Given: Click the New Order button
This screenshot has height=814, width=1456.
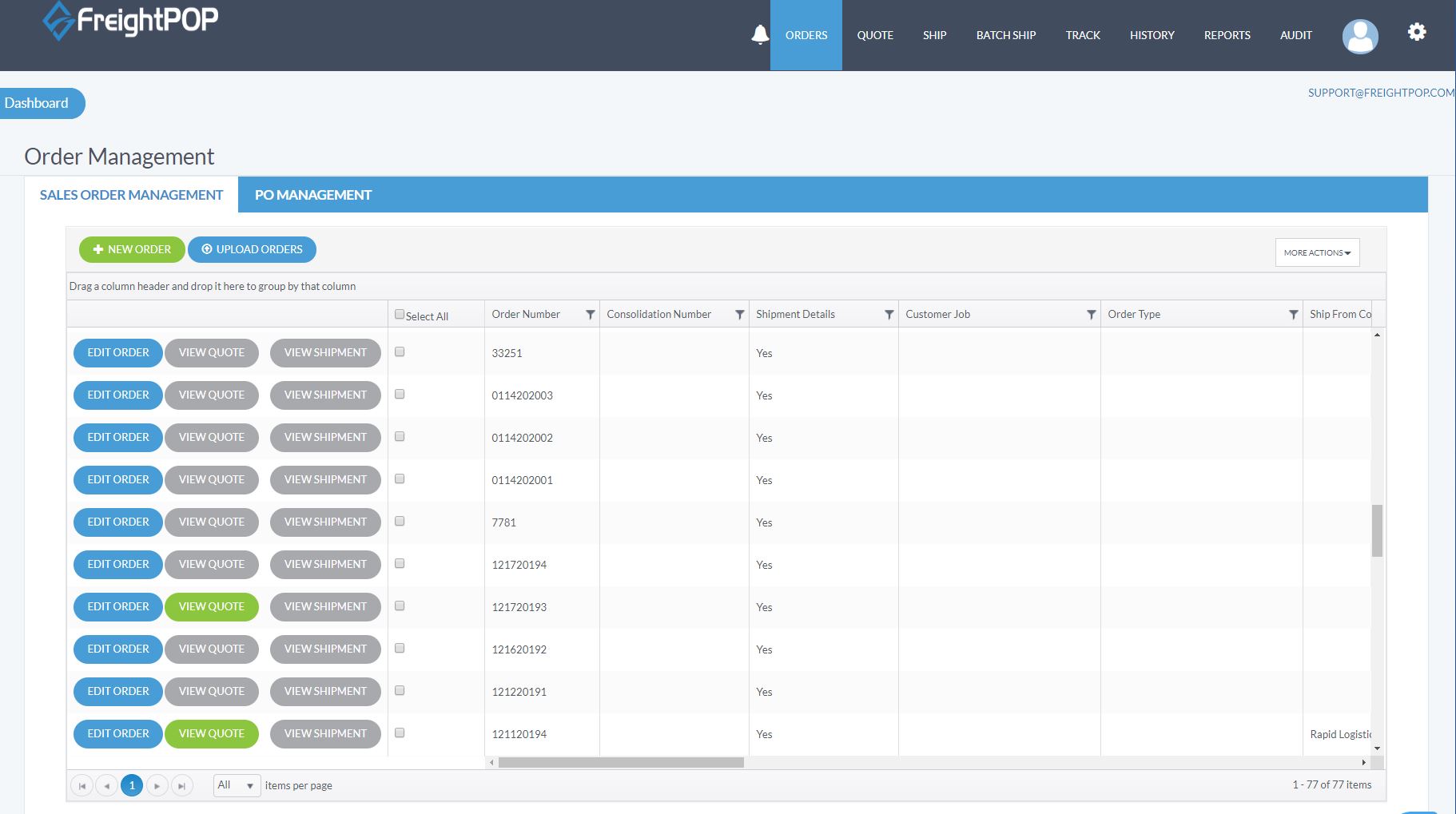Looking at the screenshot, I should pos(132,249).
